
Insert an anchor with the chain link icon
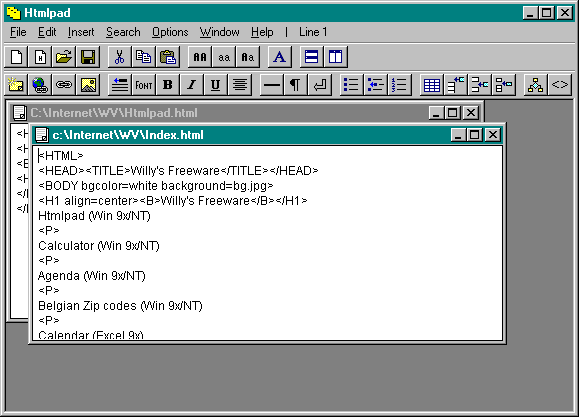64,85
